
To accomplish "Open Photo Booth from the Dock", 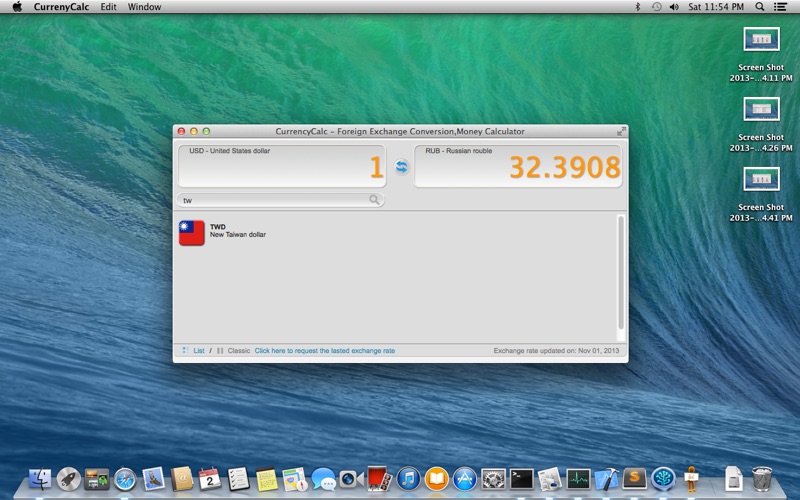I will (x=380, y=479).
